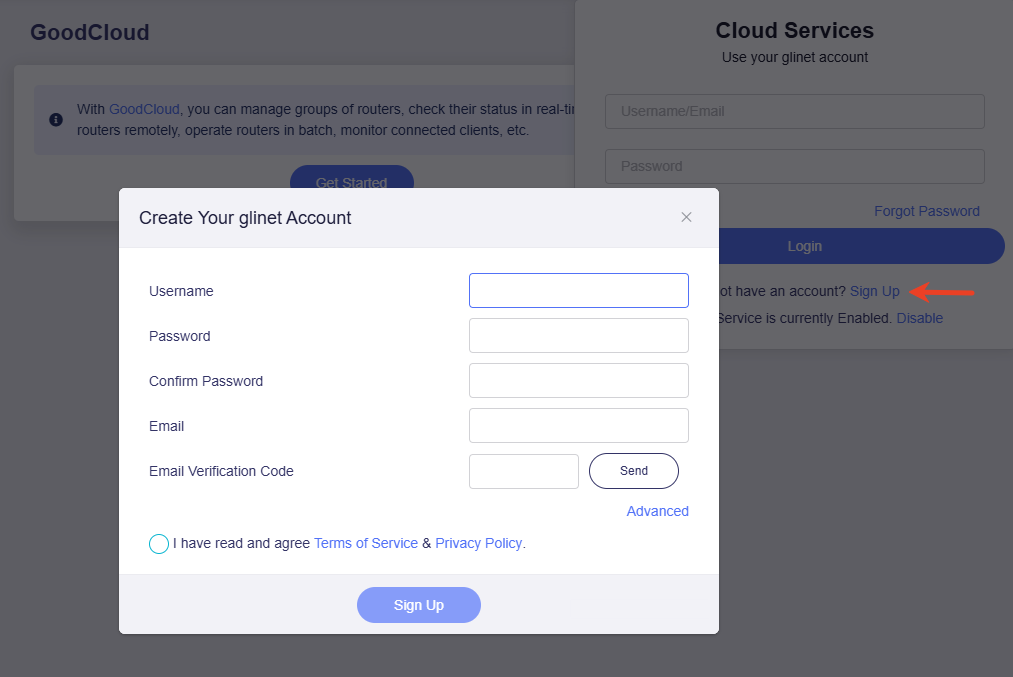Select the Email input in the dialog
Screen dimensions: 1013x677
[x=578, y=425]
